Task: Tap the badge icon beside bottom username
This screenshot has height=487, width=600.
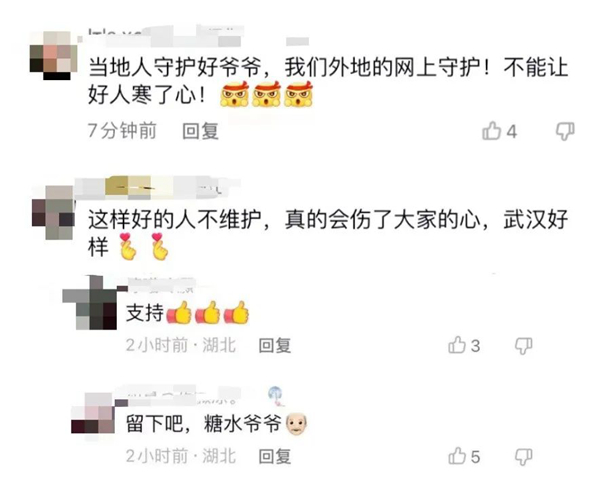Action: point(276,396)
